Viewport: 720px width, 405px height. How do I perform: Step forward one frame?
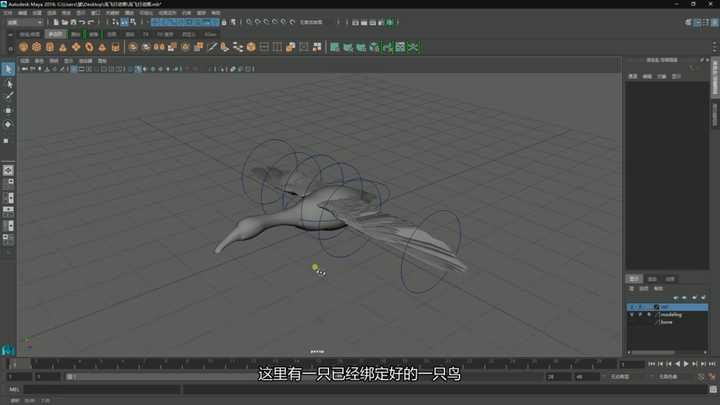(x=695, y=364)
